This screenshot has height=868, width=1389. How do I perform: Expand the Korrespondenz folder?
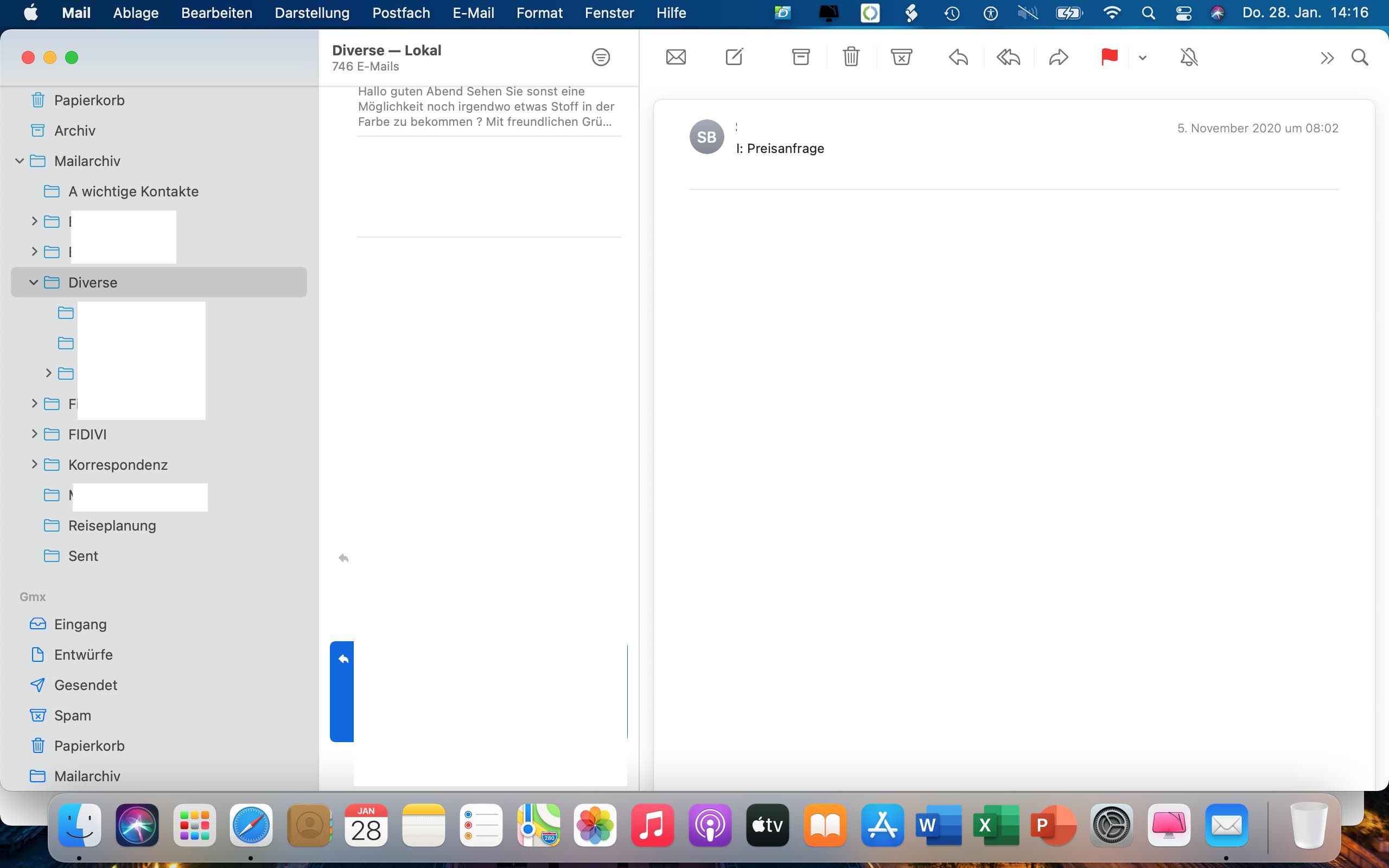pos(34,464)
